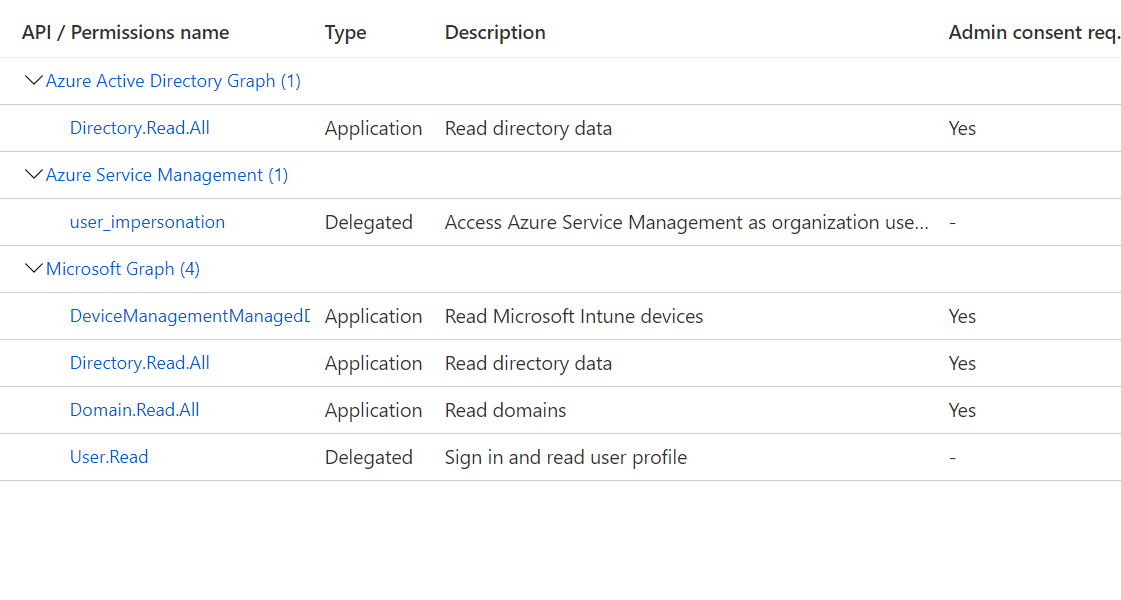Open the DeviceManagementManagedD permission link

(x=190, y=315)
